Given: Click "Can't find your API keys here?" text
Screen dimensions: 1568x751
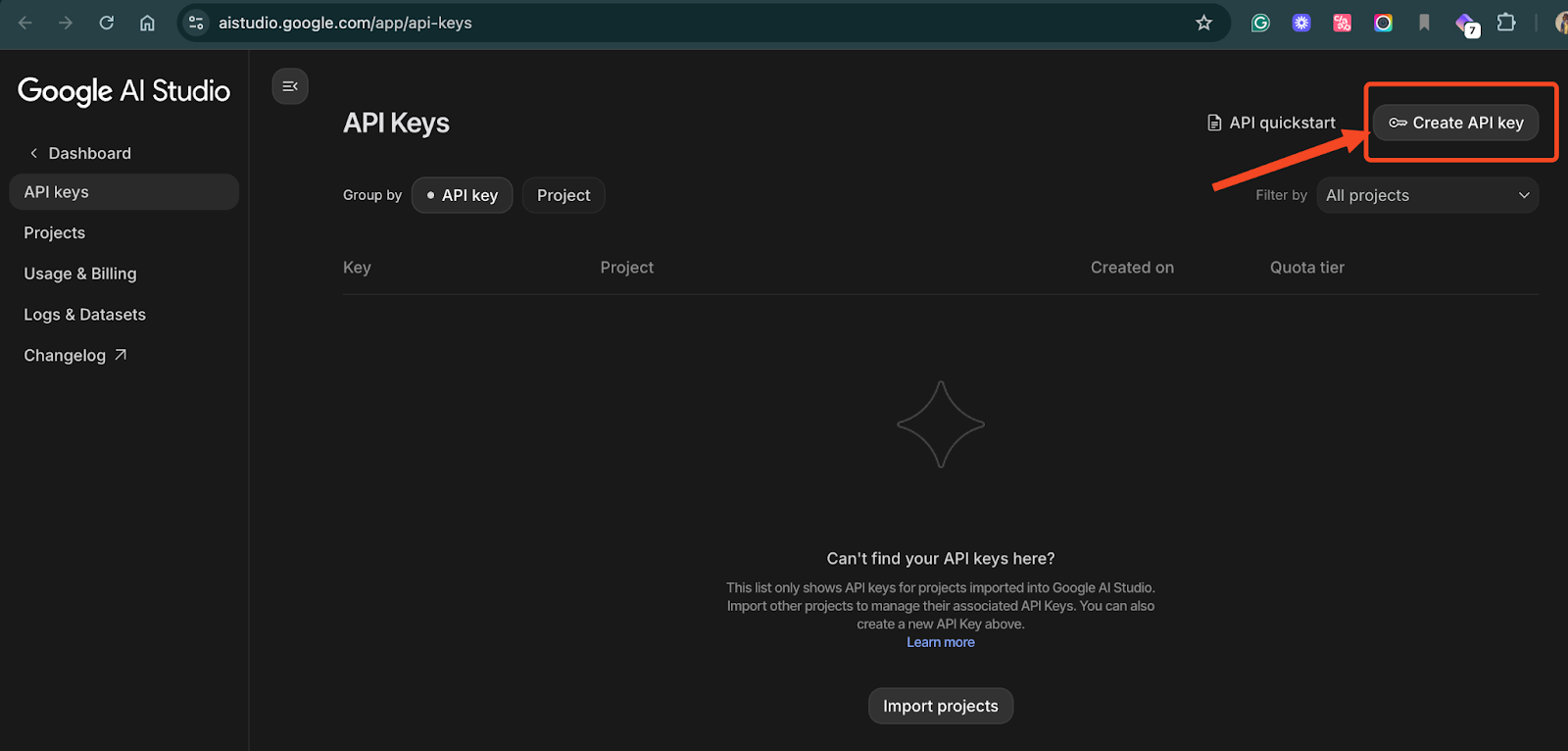Looking at the screenshot, I should click(941, 558).
